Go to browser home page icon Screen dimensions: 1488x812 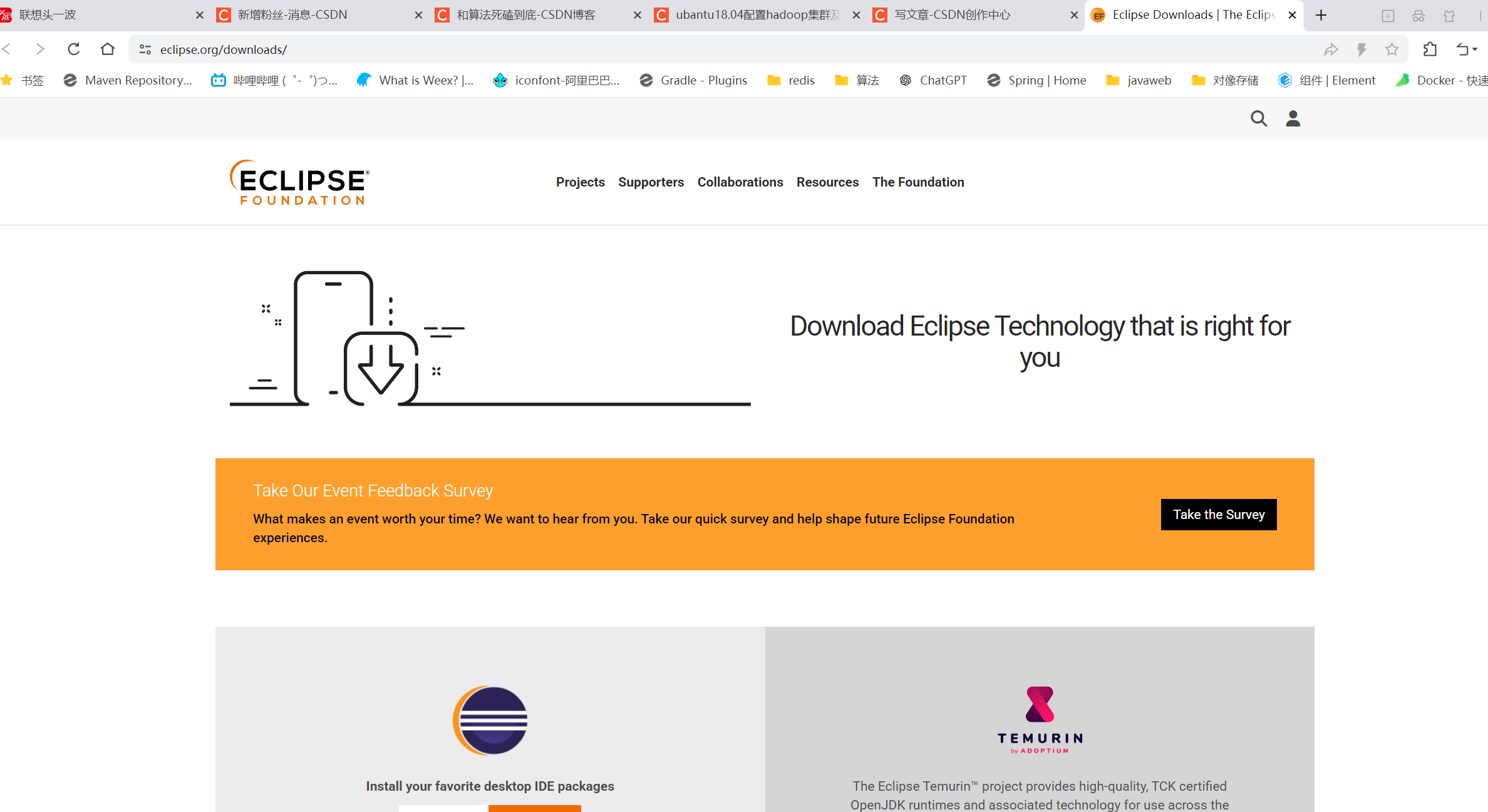[x=108, y=49]
